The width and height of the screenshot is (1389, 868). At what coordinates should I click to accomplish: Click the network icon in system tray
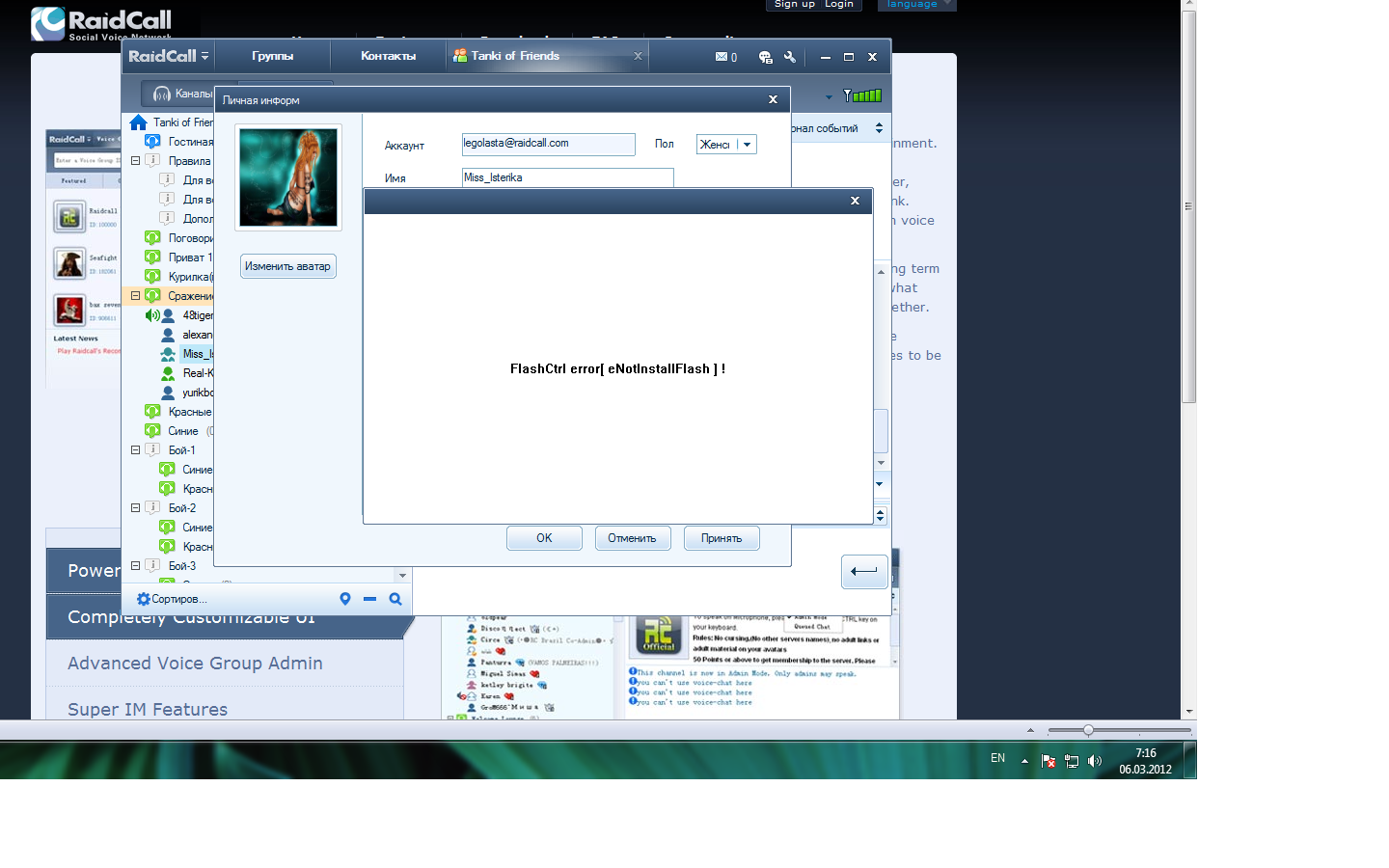click(1072, 761)
